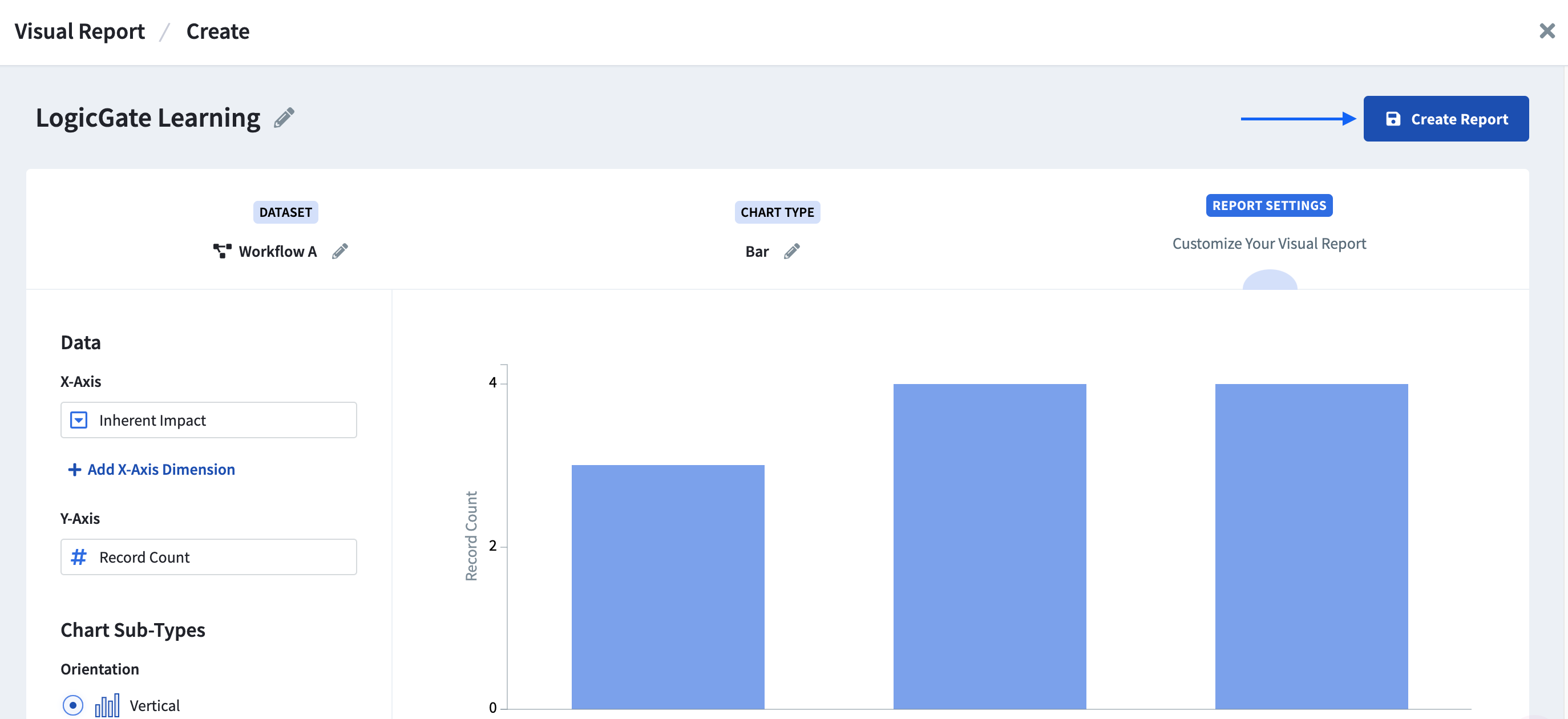Click the vertical bar chart orientation icon
This screenshot has height=719, width=1568.
[107, 705]
